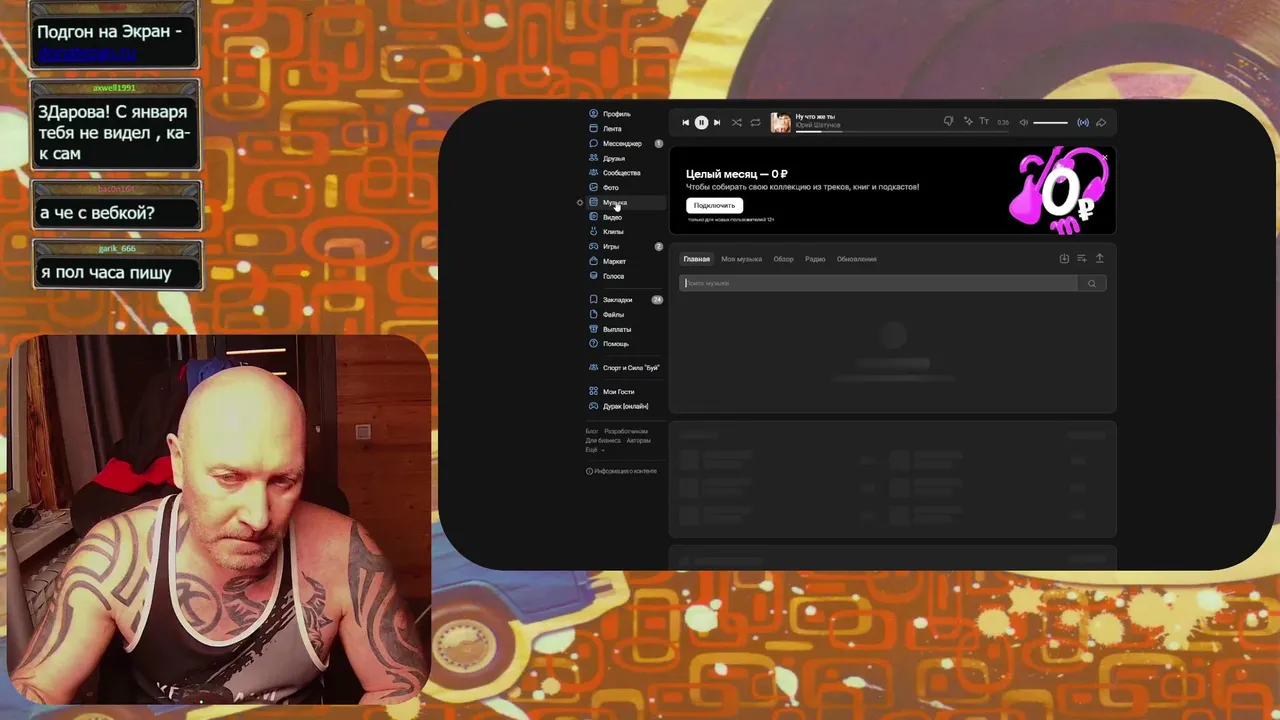Switch to the Моя музыка tab
Viewport: 1280px width, 720px height.
[741, 259]
